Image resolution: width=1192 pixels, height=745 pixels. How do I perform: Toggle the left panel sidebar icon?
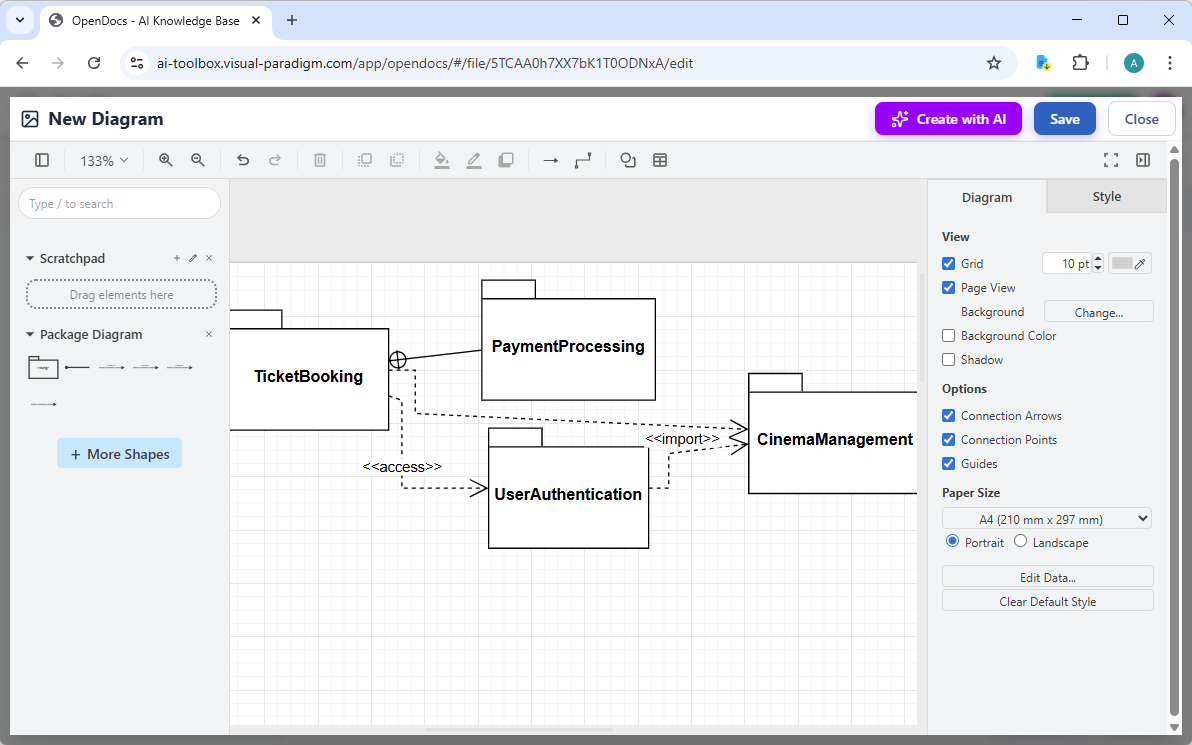coord(41,160)
